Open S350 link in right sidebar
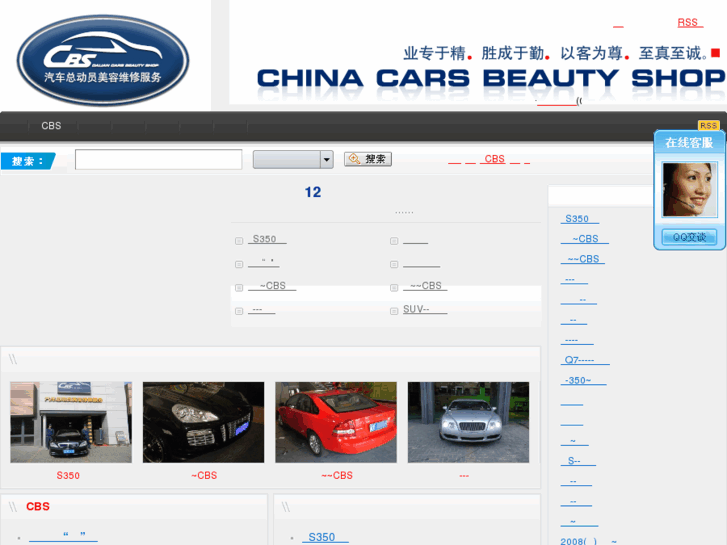Screen dimensions: 727x545 tap(580, 219)
